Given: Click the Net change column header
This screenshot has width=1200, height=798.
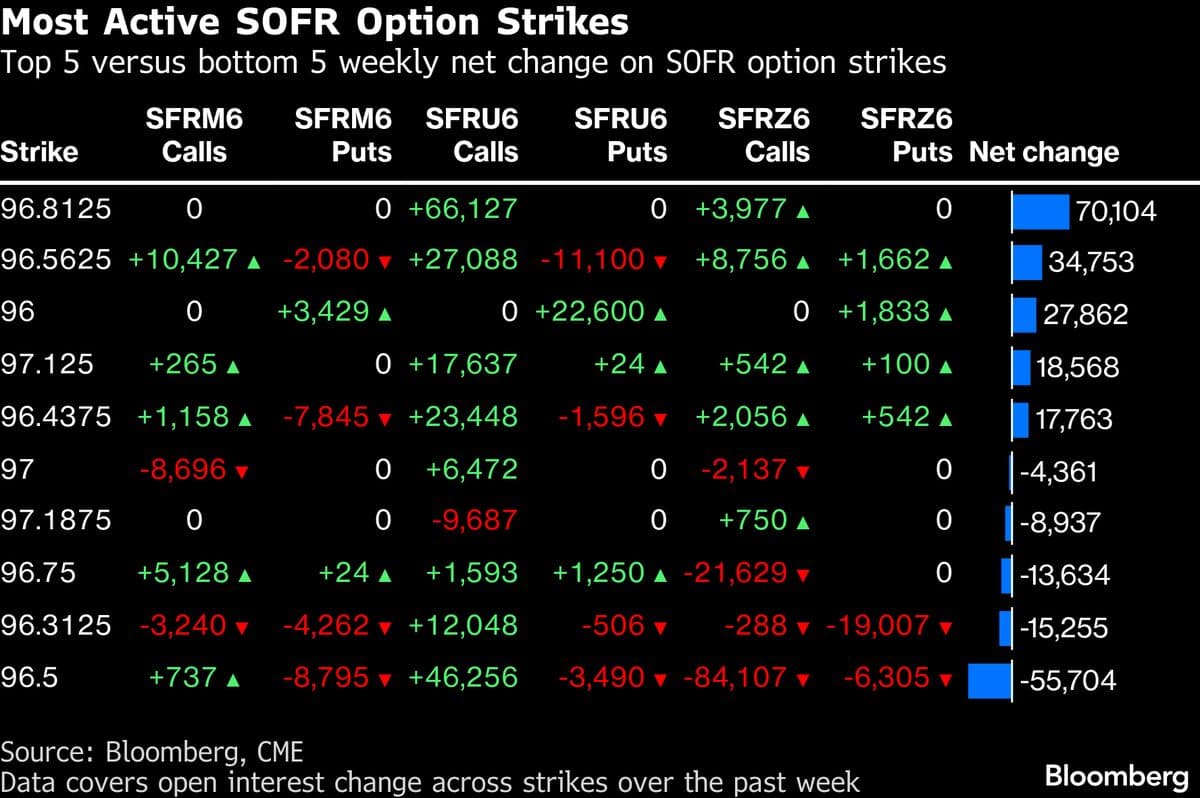Looking at the screenshot, I should point(1044,153).
